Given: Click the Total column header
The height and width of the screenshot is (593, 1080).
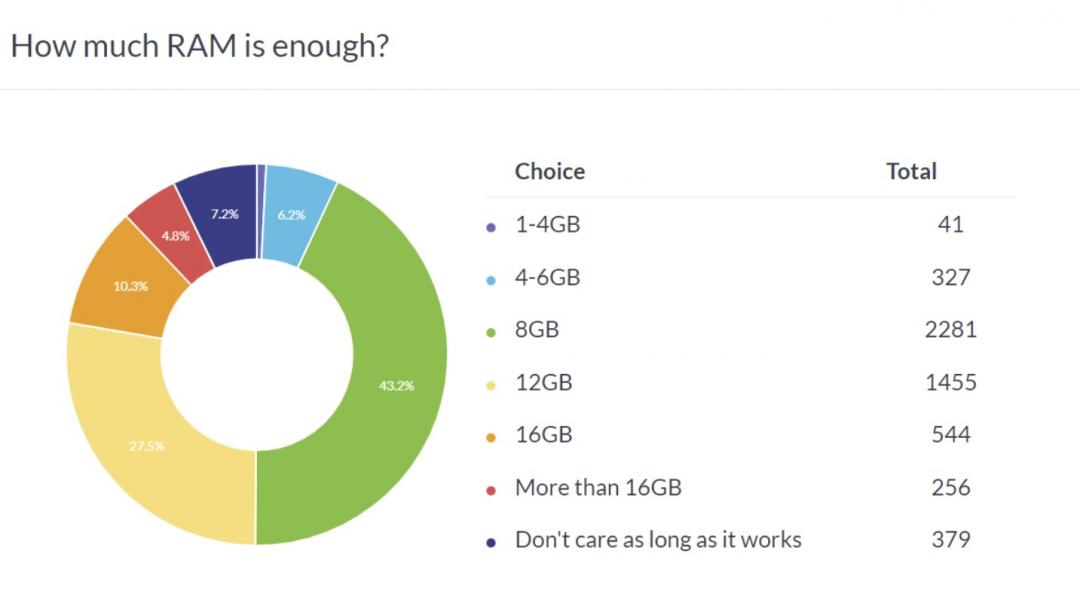Looking at the screenshot, I should tap(911, 171).
